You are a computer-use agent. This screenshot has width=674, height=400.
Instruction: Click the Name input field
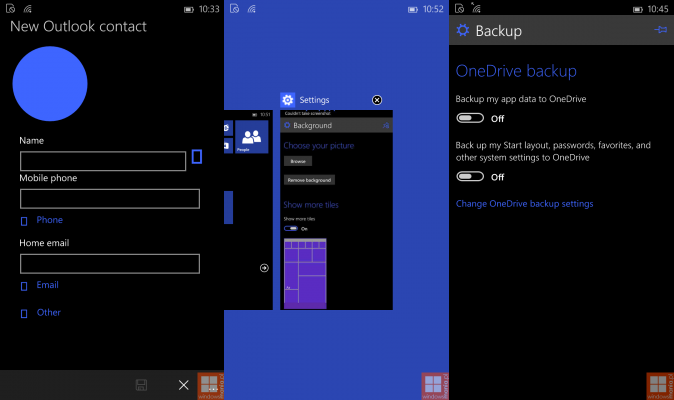[x=103, y=161]
